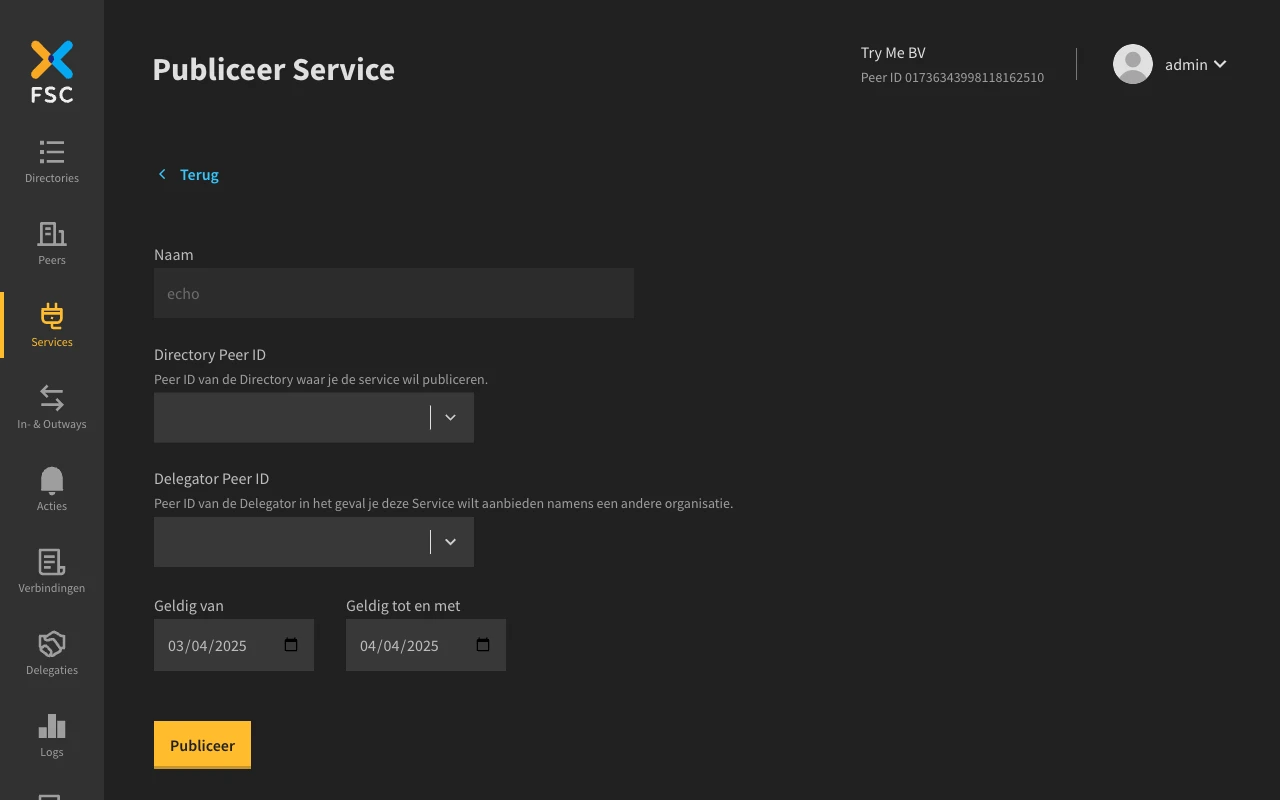Click the Delegator Peer ID combo box field
The image size is (1280, 800).
314,541
